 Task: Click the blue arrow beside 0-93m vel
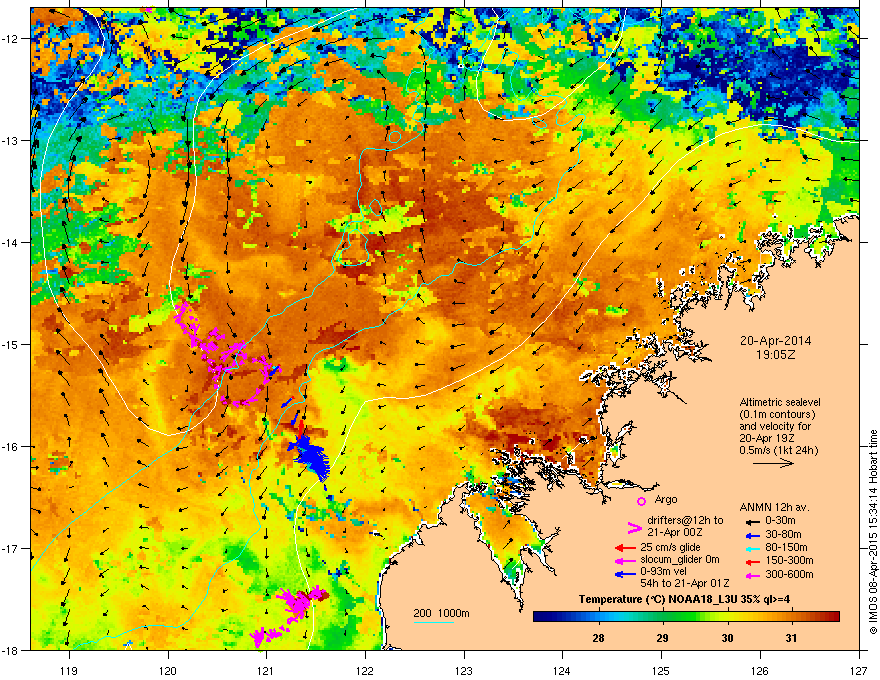[x=625, y=574]
